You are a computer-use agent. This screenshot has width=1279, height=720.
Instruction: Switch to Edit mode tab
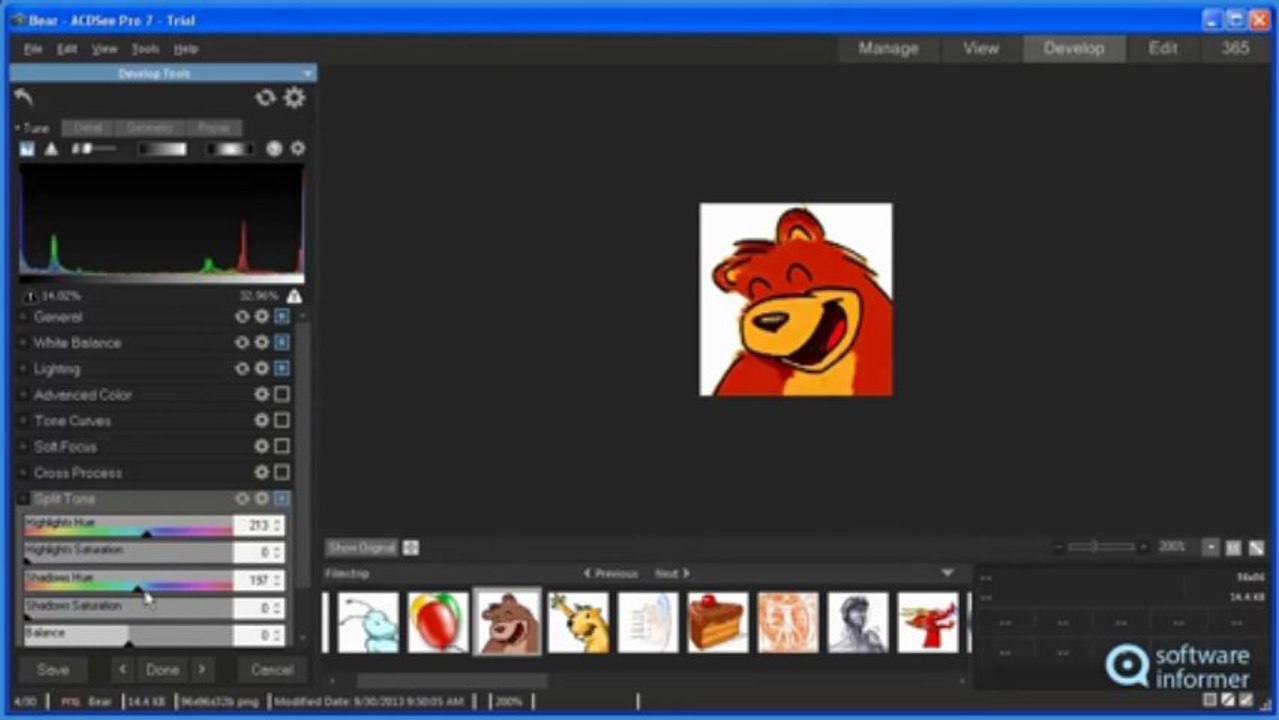pos(1163,48)
